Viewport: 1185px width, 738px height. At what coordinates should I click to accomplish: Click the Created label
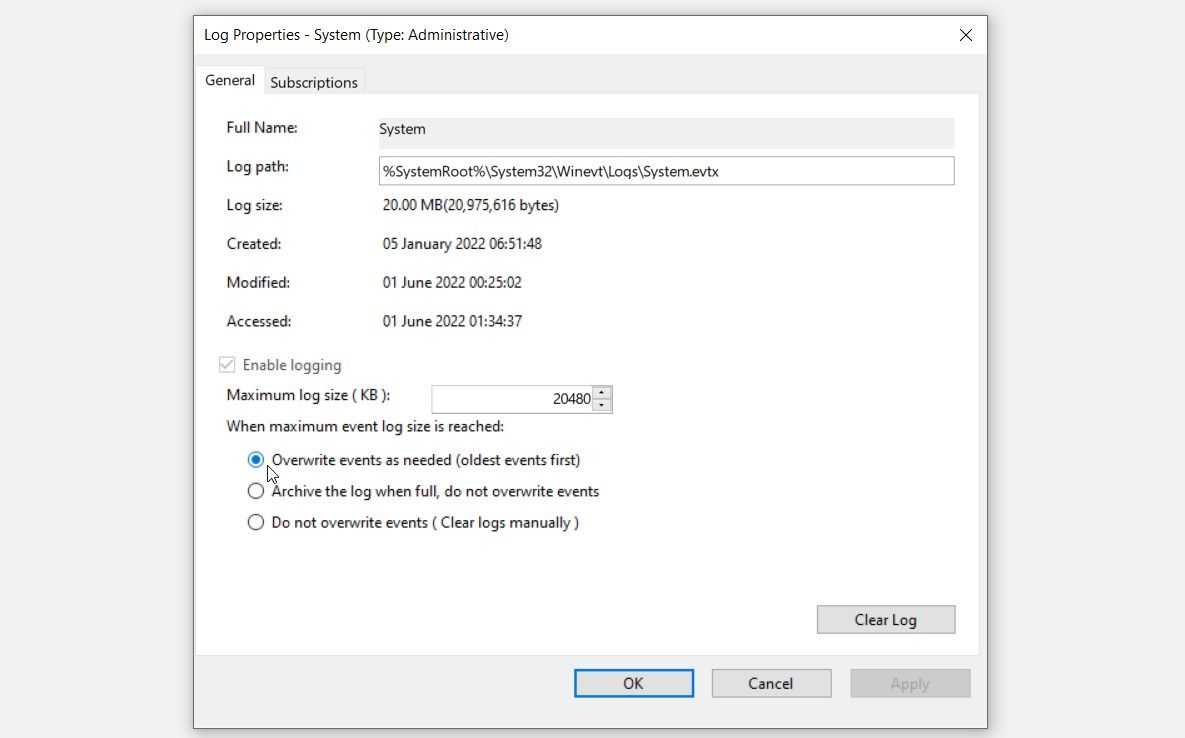[253, 244]
